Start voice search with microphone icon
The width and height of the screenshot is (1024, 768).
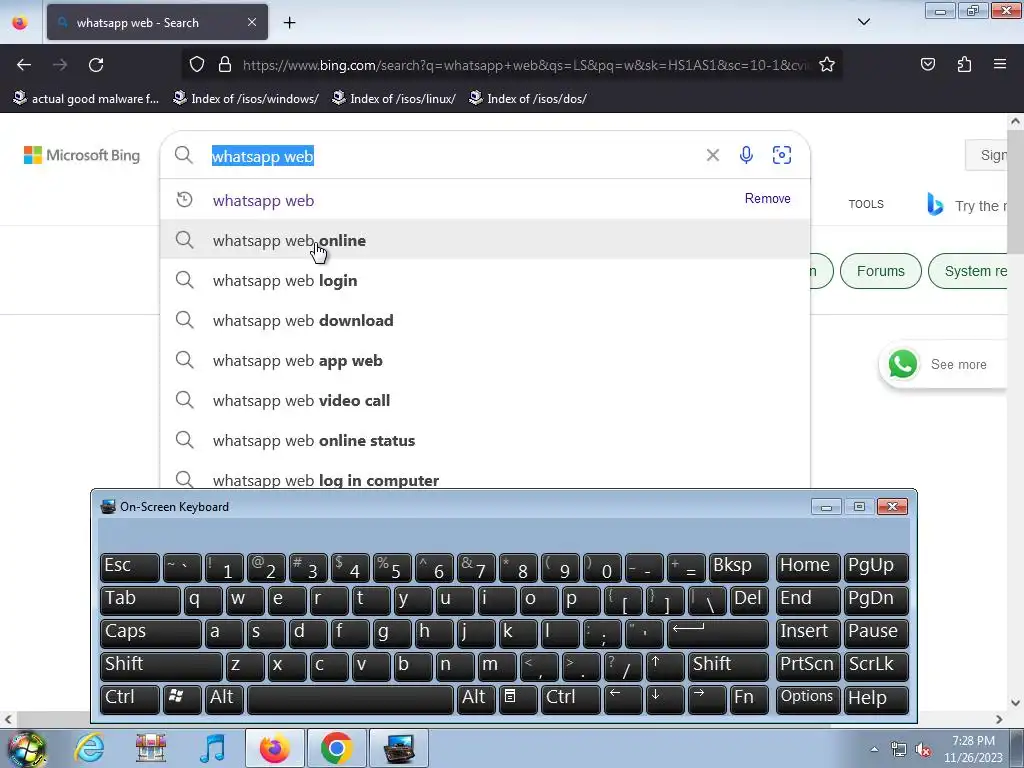click(x=746, y=155)
